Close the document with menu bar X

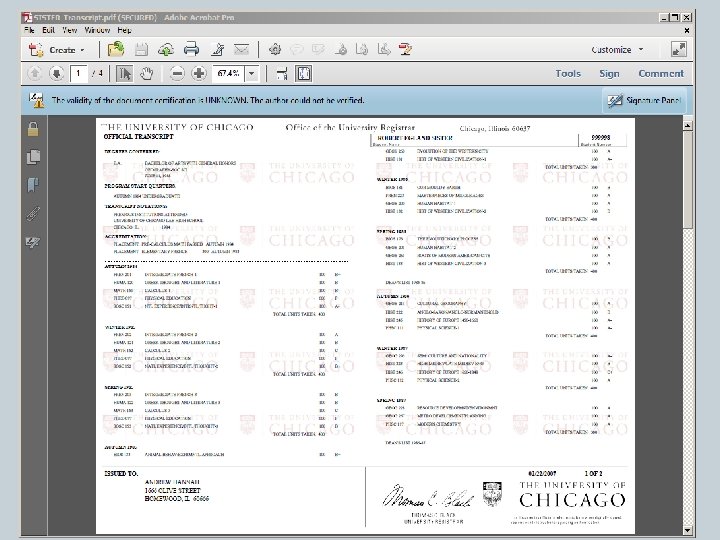687,30
